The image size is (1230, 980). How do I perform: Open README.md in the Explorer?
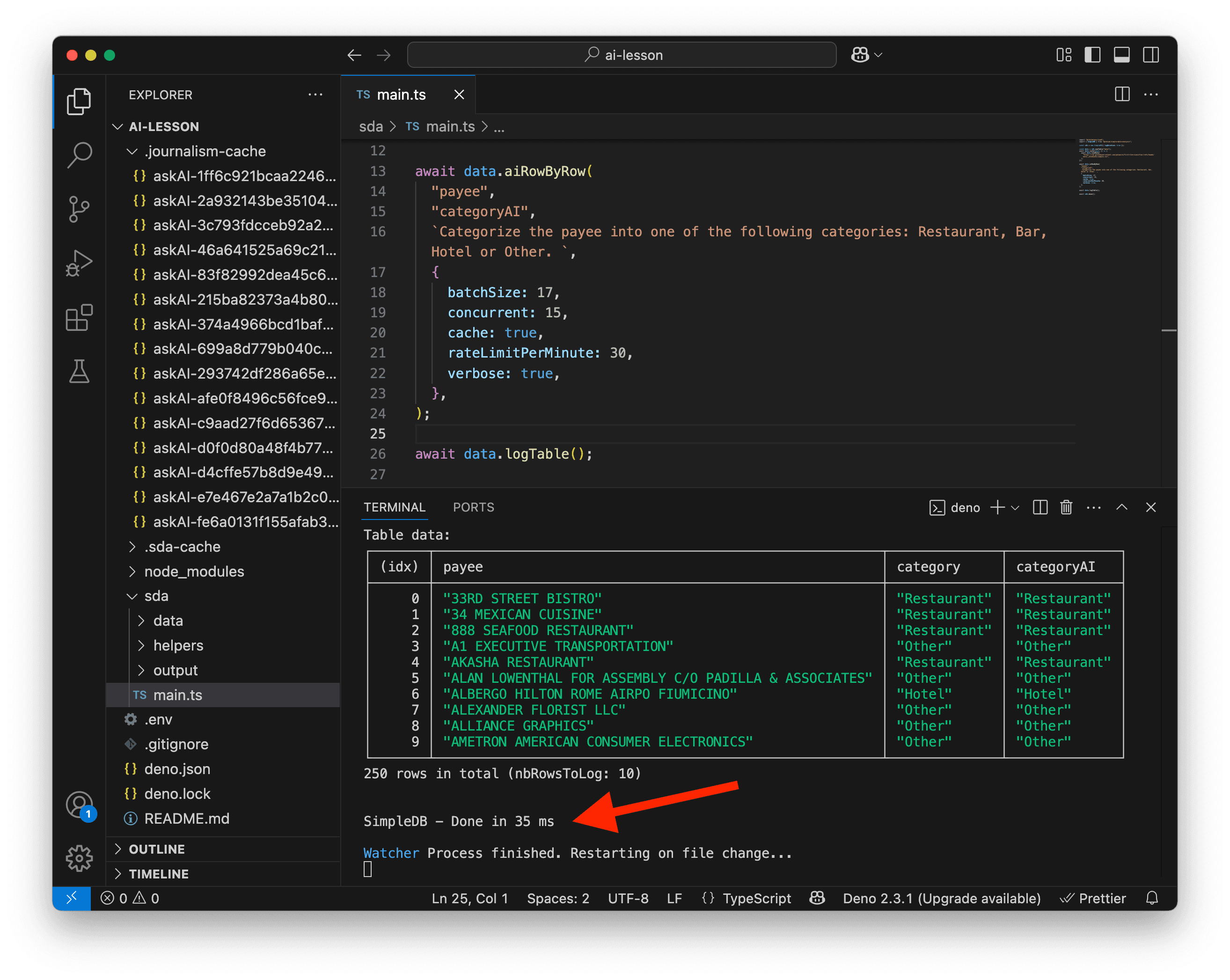tap(223, 819)
